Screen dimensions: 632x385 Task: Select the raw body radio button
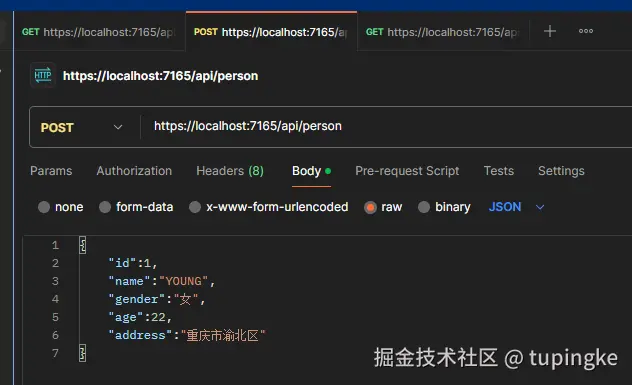pos(370,207)
